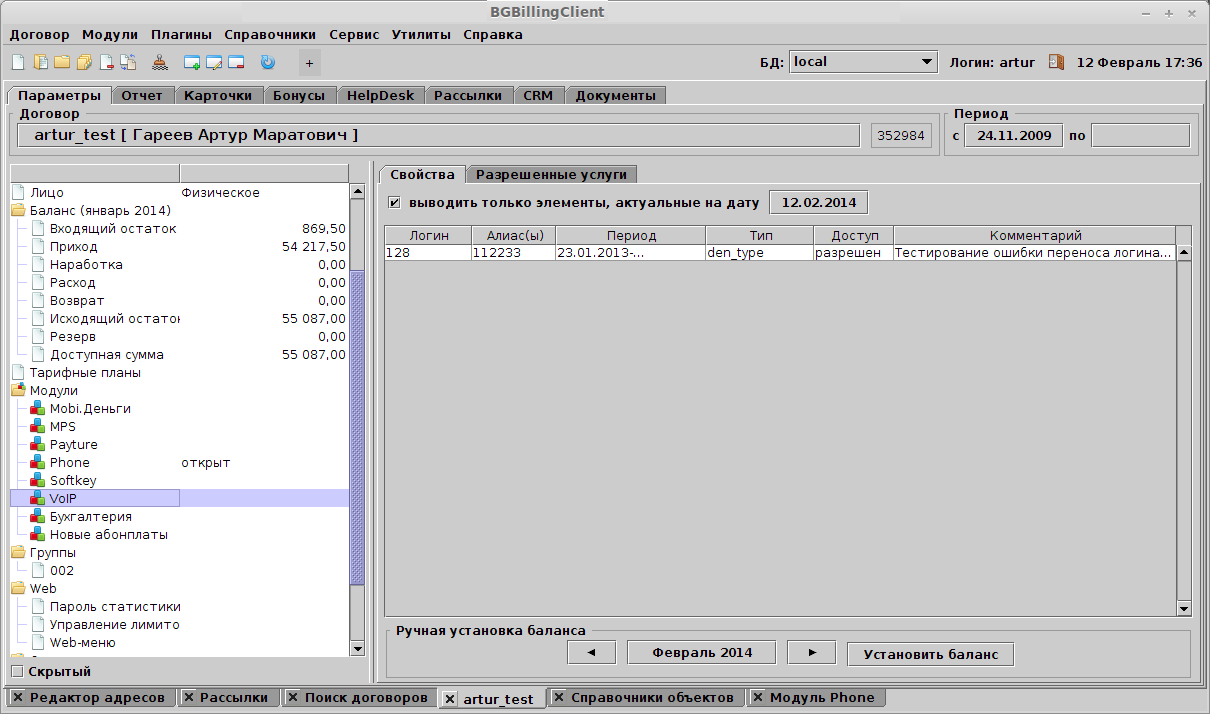The width and height of the screenshot is (1210, 714).
Task: Click the plus button in toolbar
Action: [309, 63]
